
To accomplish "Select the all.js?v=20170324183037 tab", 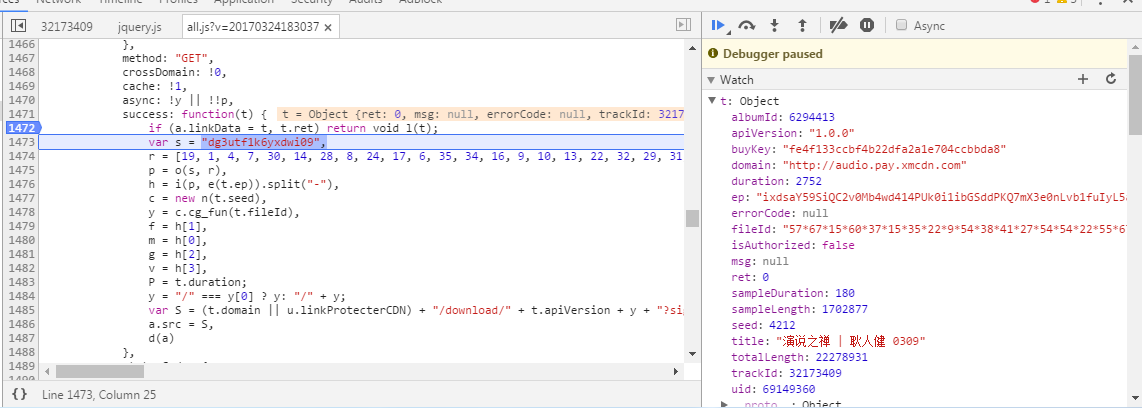I will pyautogui.click(x=253, y=27).
